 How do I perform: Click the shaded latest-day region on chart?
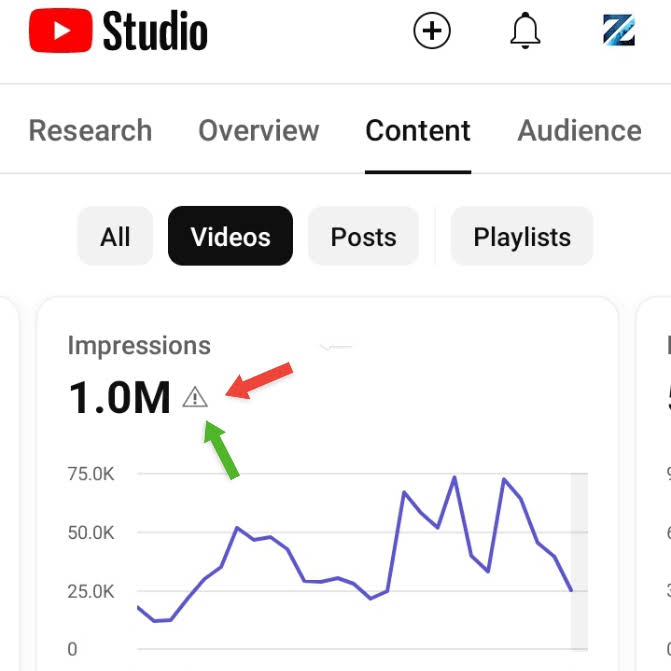579,561
